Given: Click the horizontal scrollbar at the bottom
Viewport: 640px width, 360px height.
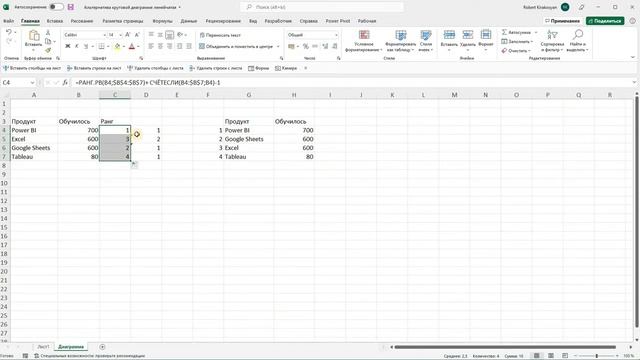Looking at the screenshot, I should 505,347.
